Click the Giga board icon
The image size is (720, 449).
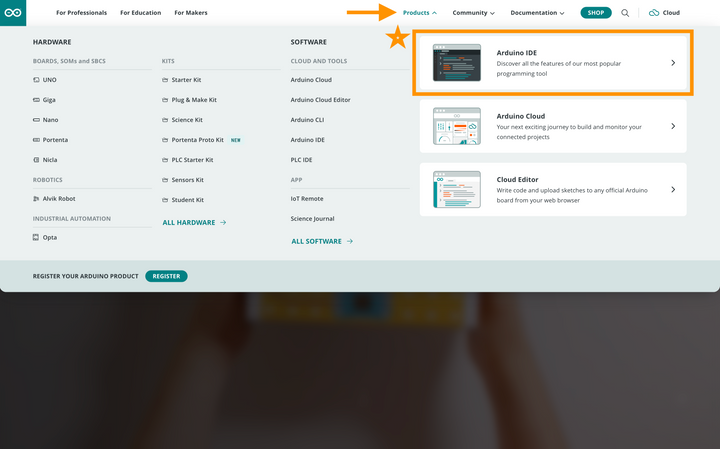click(36, 100)
